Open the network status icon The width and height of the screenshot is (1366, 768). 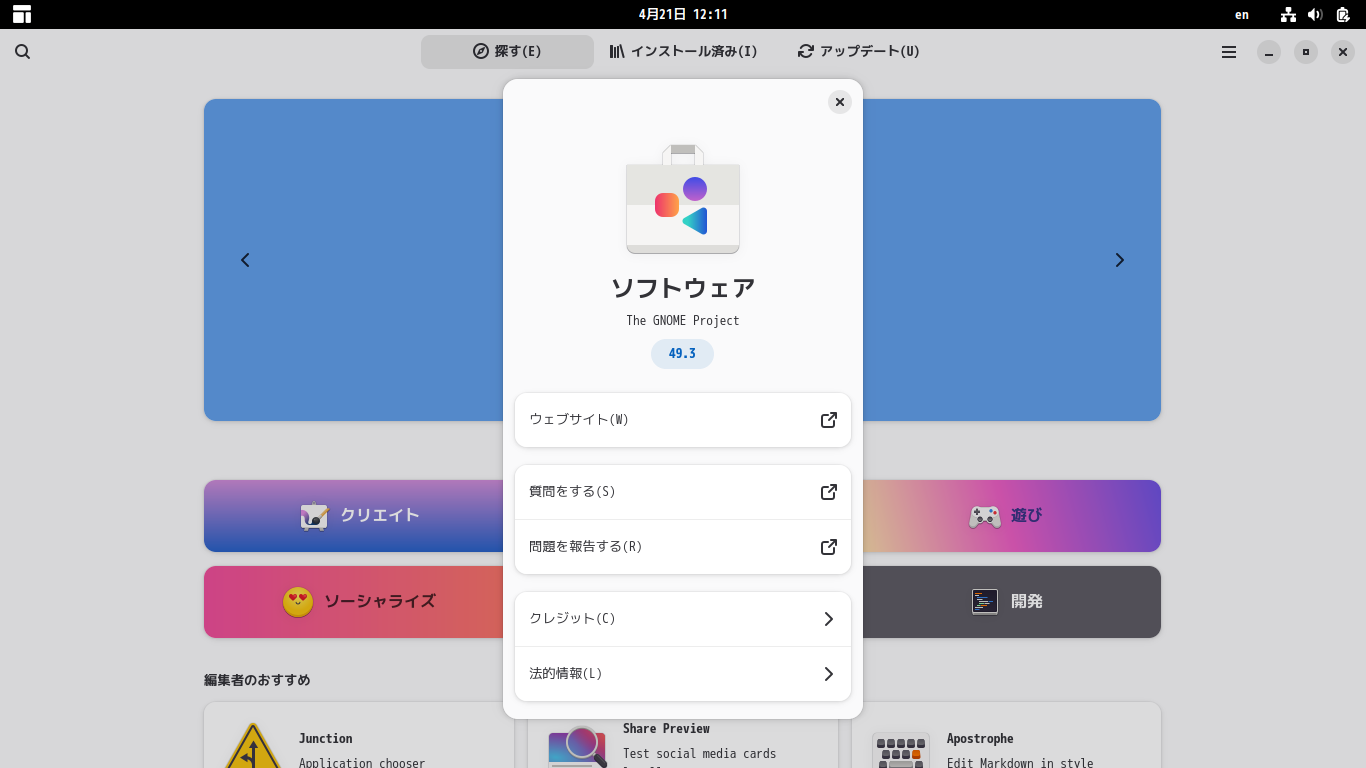(1288, 14)
